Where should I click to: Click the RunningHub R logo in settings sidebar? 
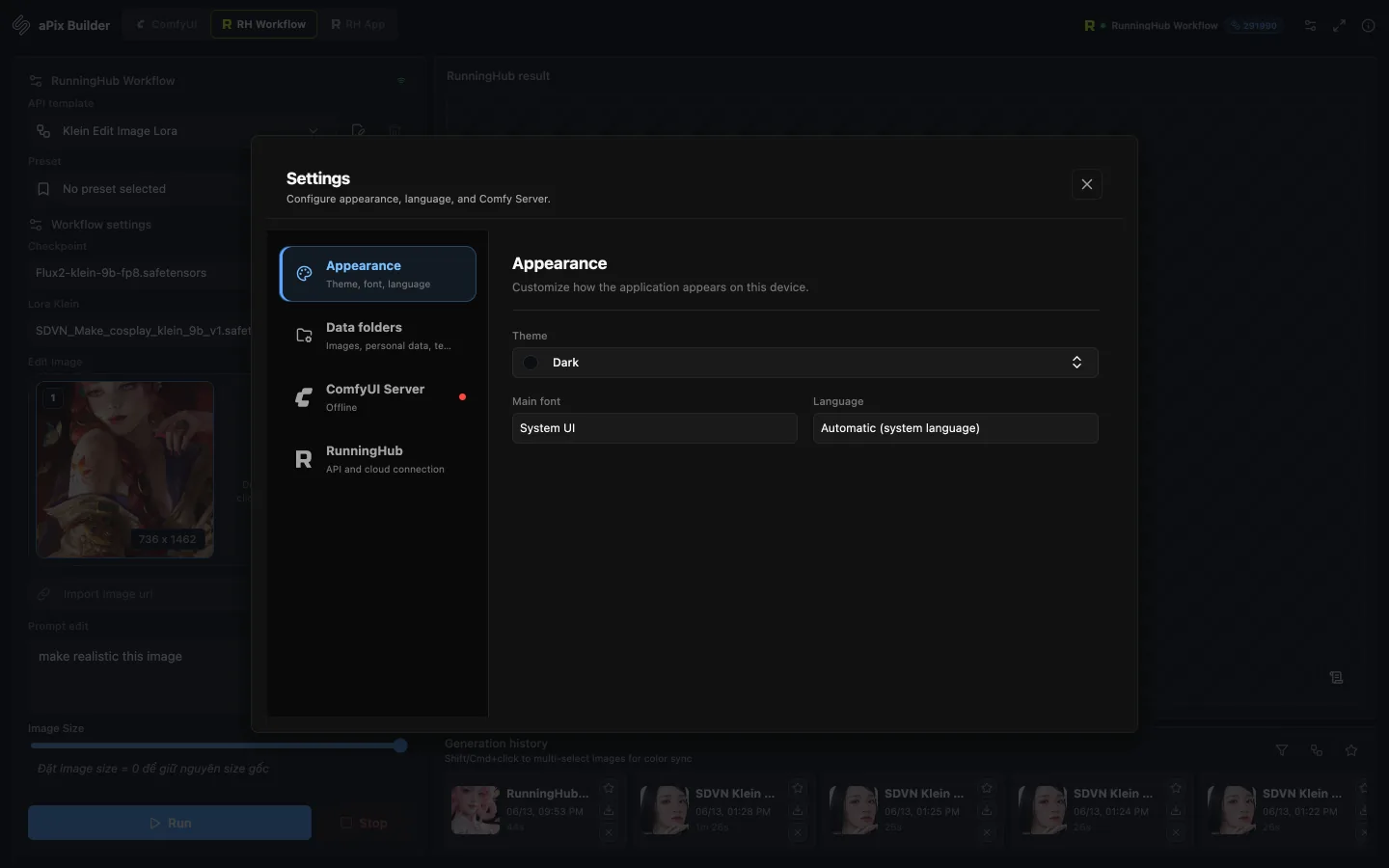[x=304, y=459]
